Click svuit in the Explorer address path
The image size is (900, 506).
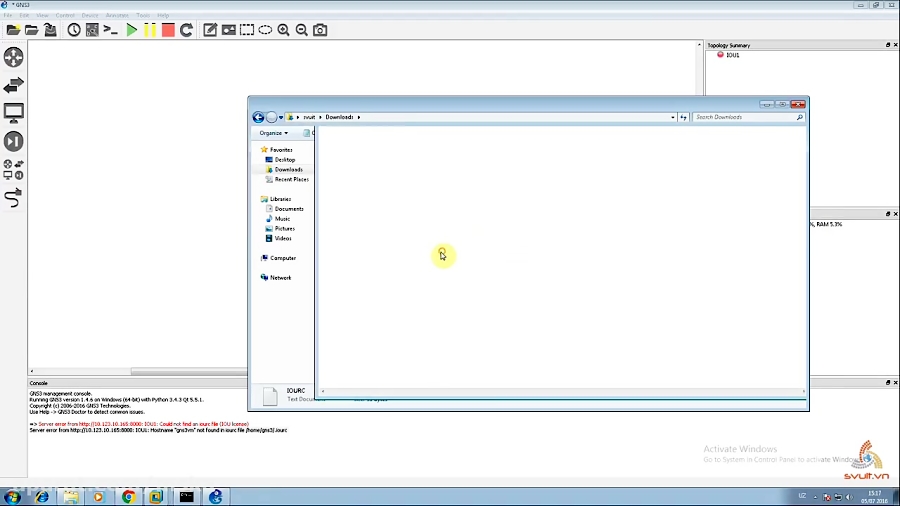(309, 117)
